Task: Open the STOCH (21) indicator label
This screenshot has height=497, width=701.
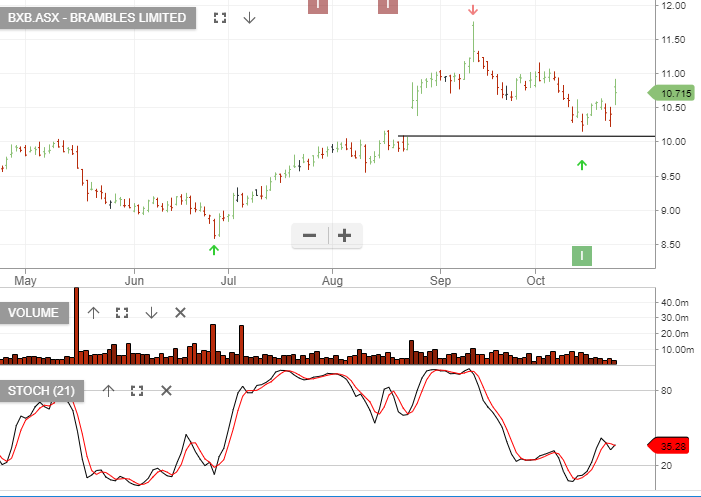Action: (42, 390)
